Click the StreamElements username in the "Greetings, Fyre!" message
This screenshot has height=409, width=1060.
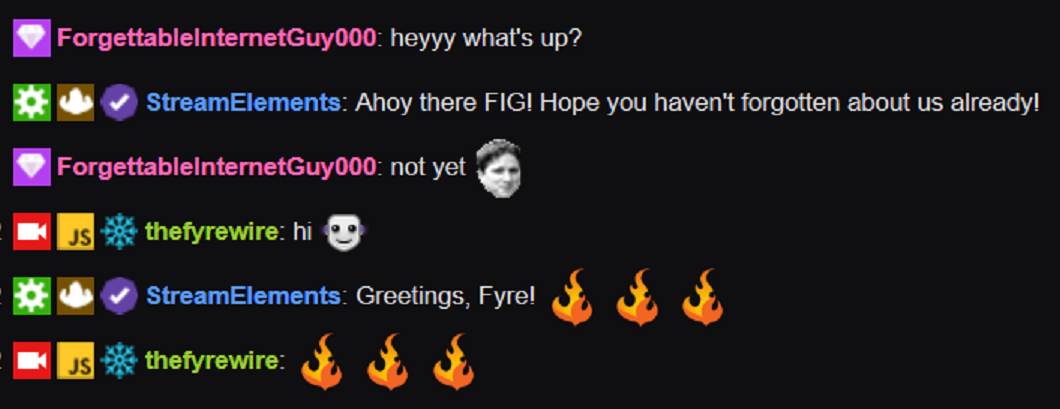[243, 296]
